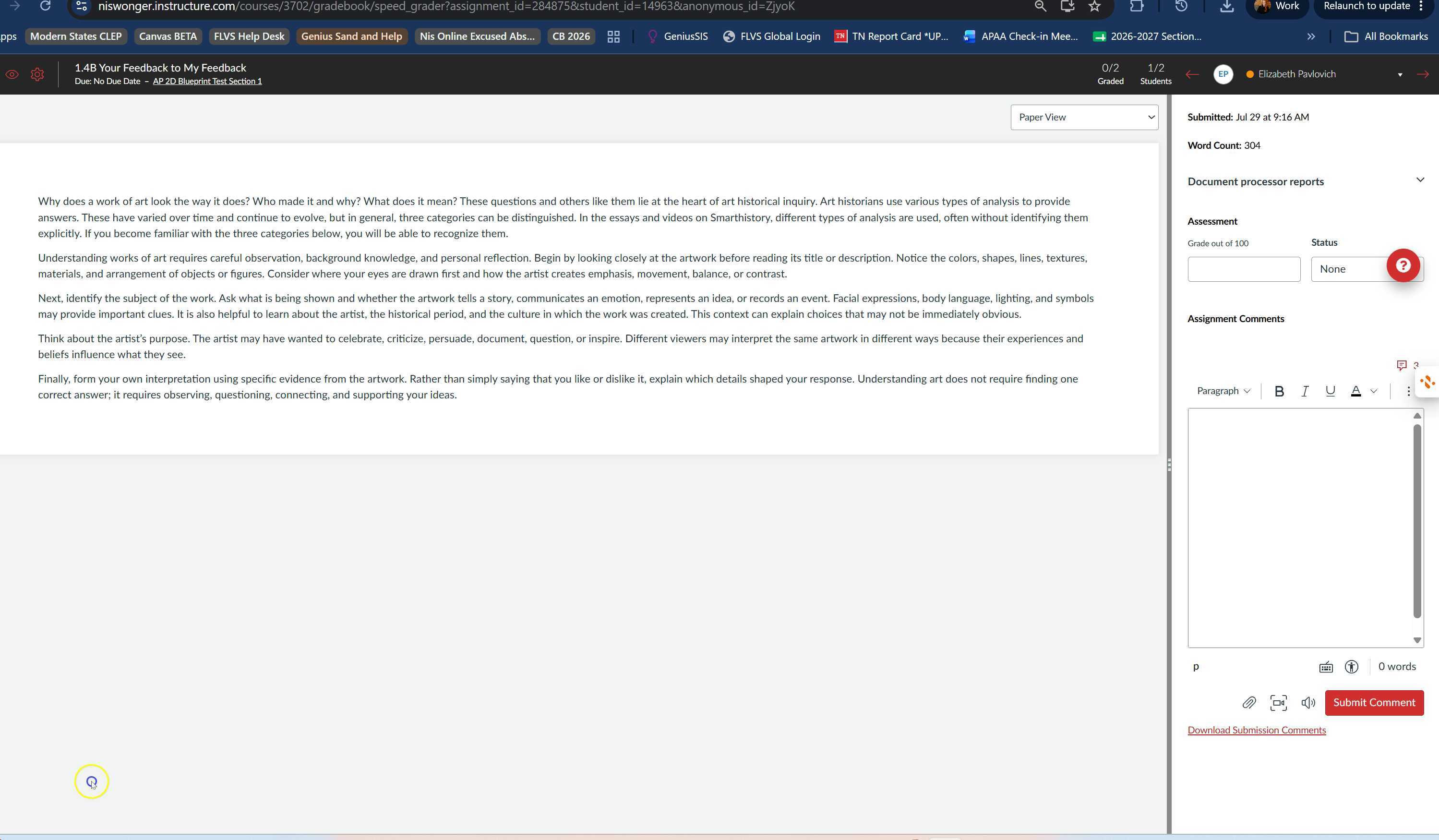The image size is (1439, 840).
Task: Click the EP student avatar
Action: 1223,74
